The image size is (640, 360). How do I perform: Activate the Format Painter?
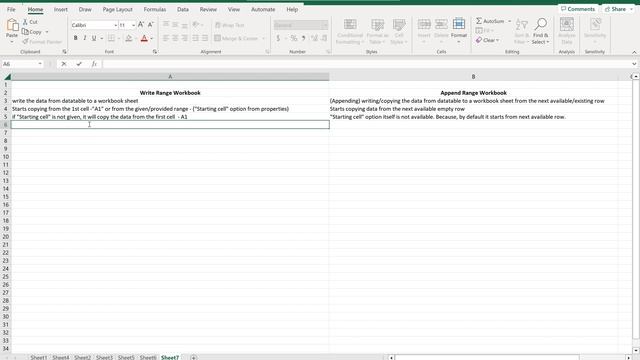42,42
